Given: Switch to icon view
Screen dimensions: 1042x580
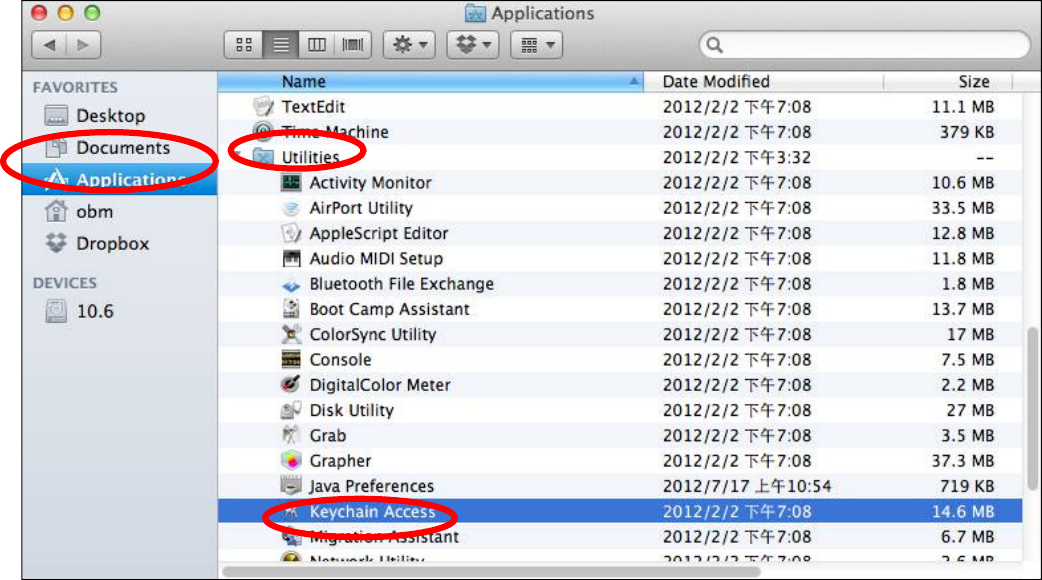Looking at the screenshot, I should 244,45.
